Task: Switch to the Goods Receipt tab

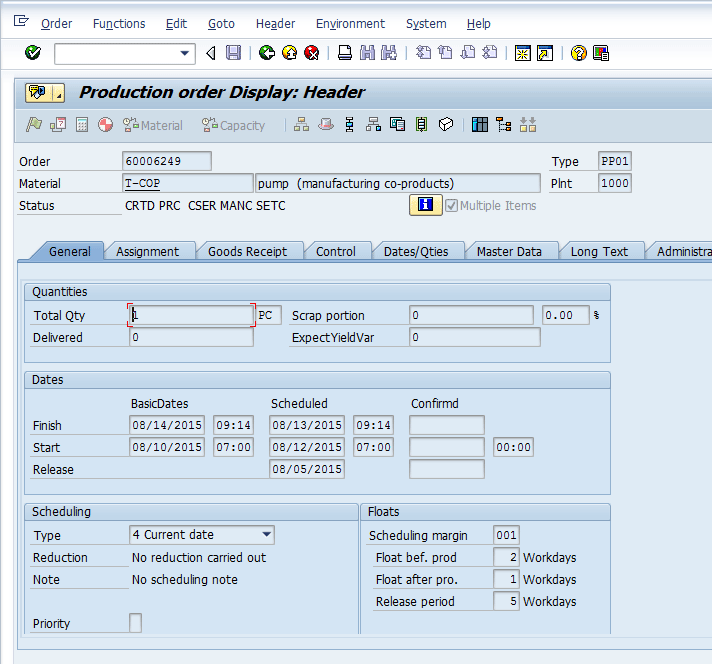Action: pos(247,252)
